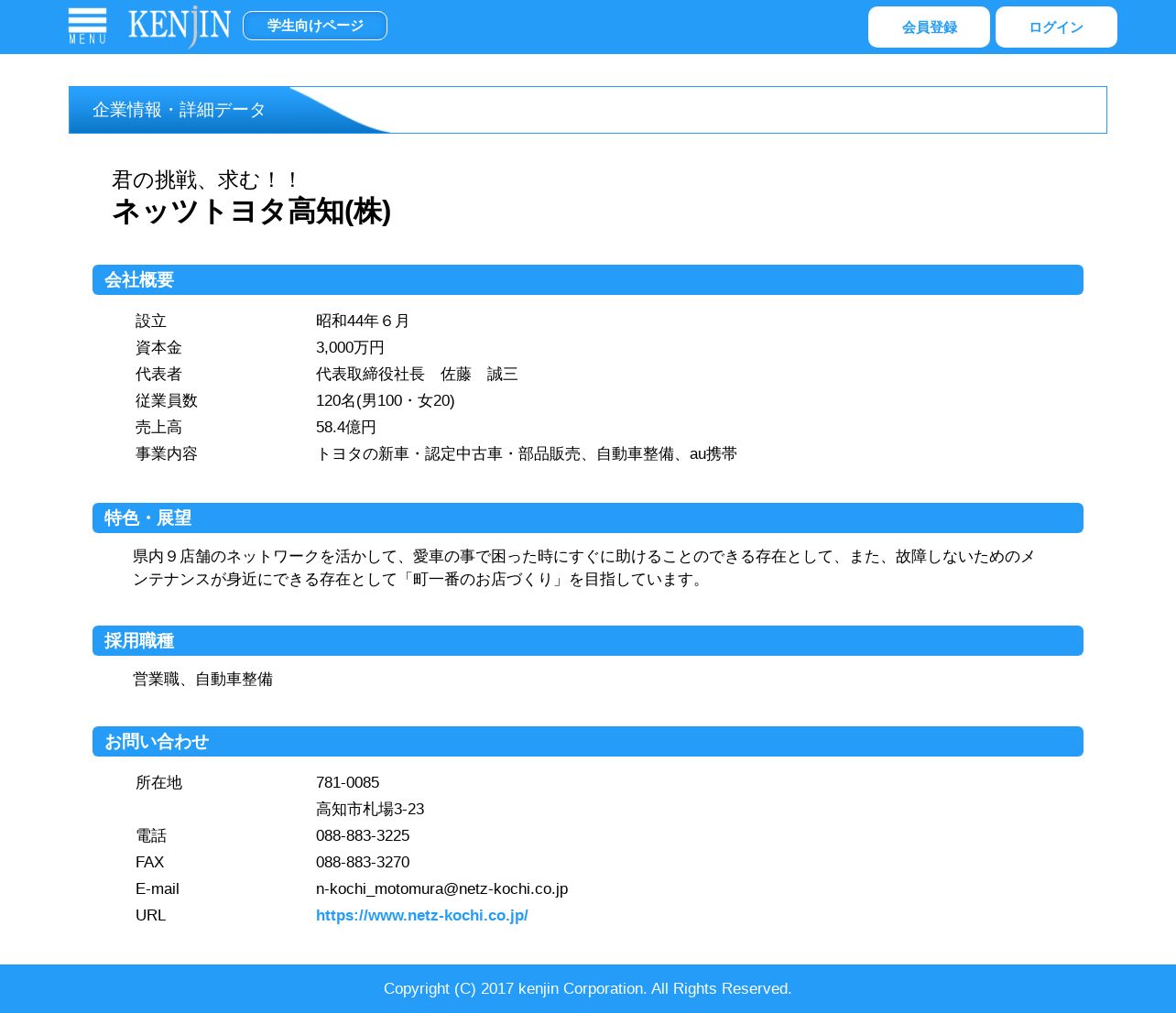Click the 代表者 label

[158, 374]
